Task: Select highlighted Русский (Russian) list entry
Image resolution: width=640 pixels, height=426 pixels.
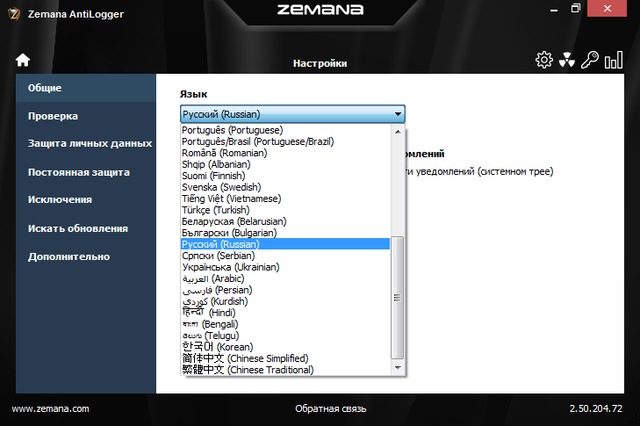Action: click(x=285, y=244)
